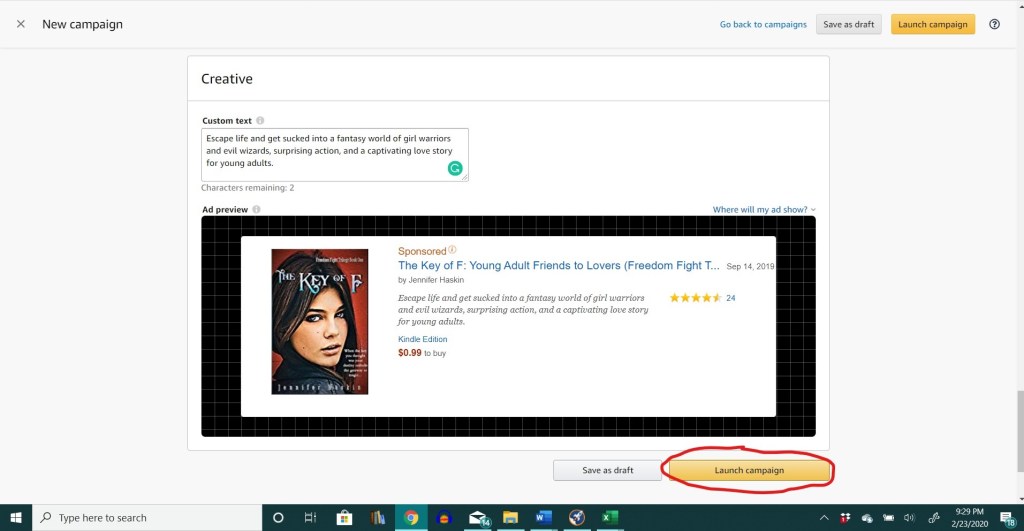Click 'Go back to campaigns' link
Screen dimensions: 1024x531
click(x=763, y=24)
